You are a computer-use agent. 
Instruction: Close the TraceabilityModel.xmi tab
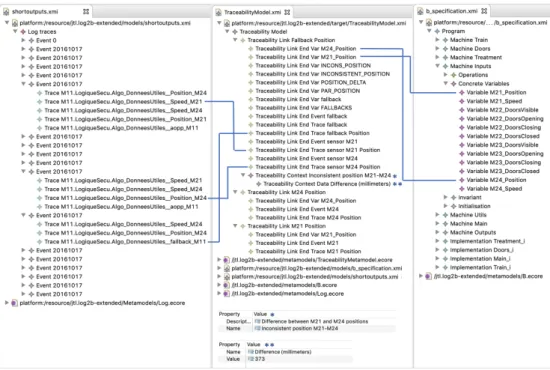(287, 12)
